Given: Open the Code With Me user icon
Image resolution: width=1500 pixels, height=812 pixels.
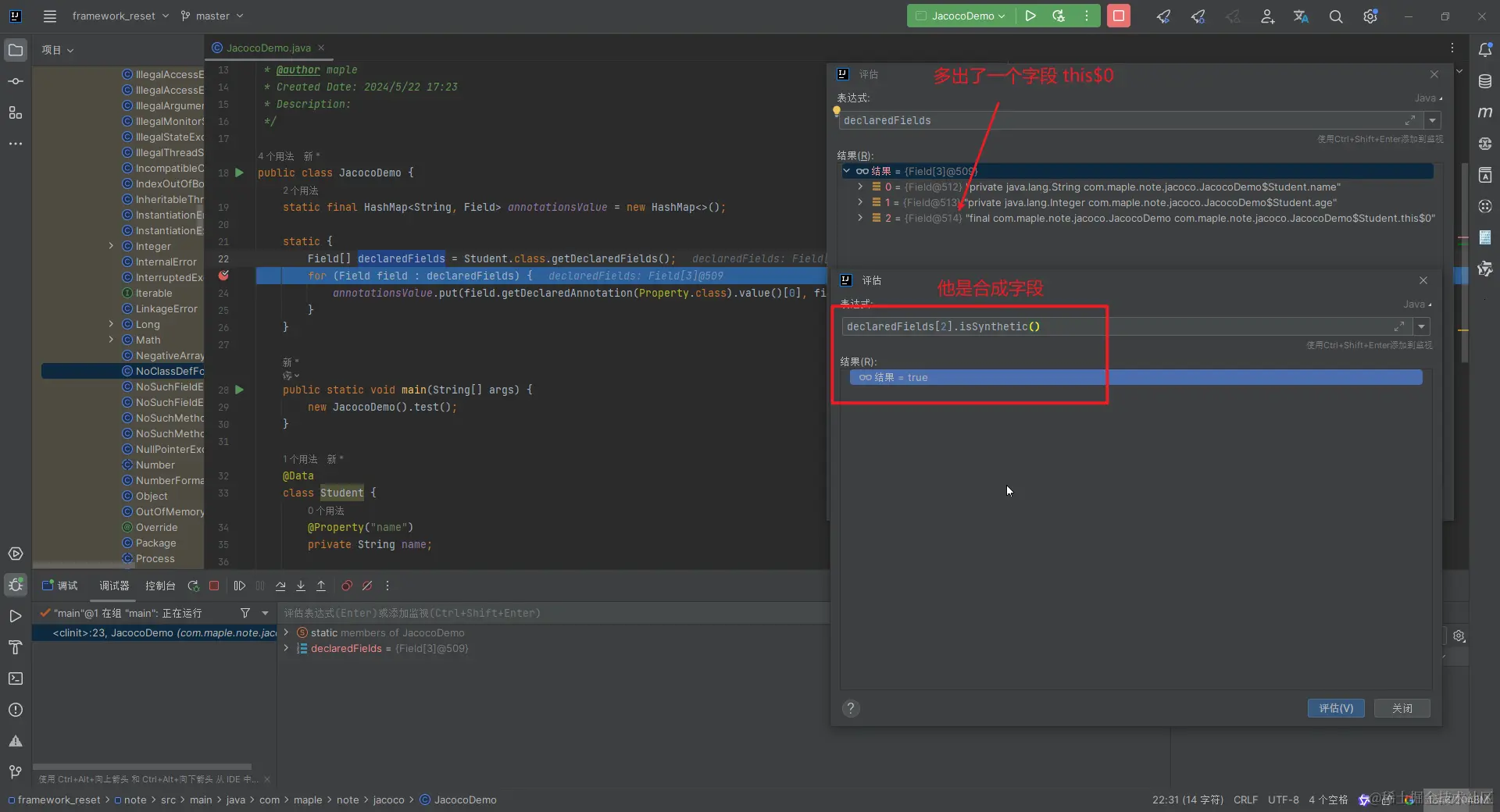Looking at the screenshot, I should click(x=1267, y=16).
